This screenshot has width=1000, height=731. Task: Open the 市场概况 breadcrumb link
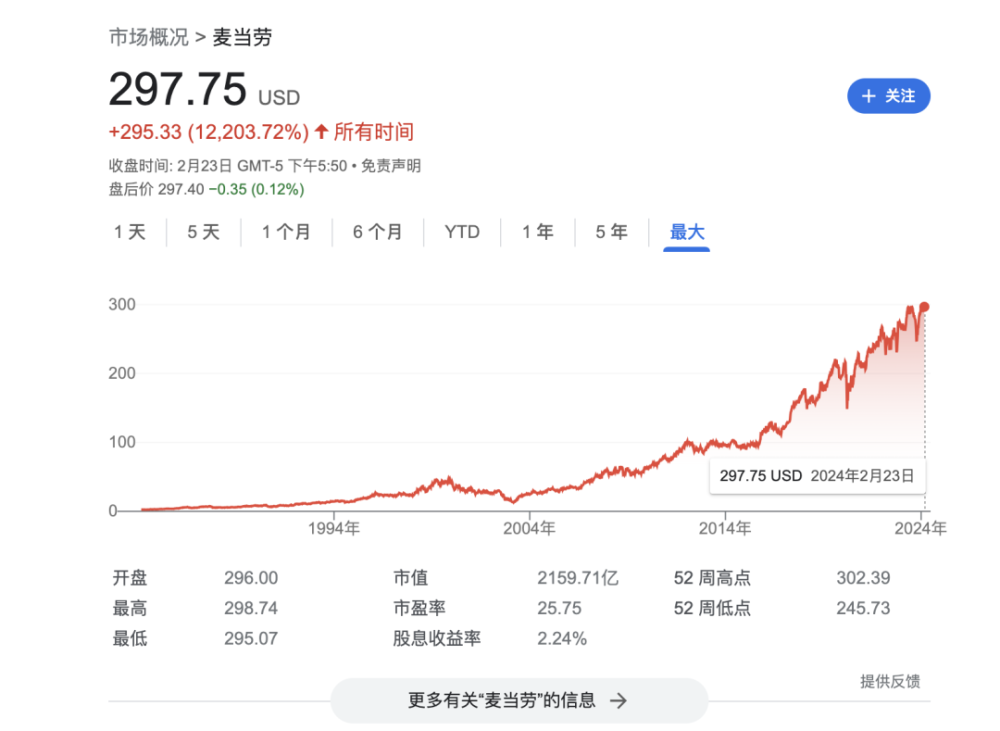pos(148,38)
